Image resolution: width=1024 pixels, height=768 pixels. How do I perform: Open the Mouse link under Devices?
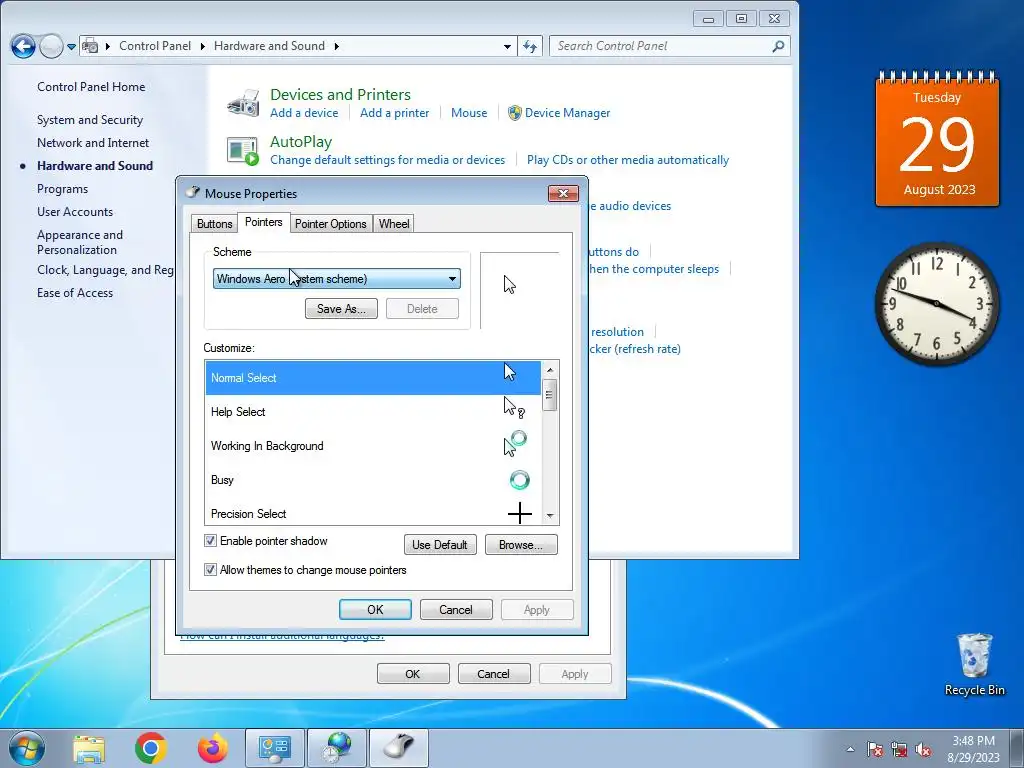point(469,113)
